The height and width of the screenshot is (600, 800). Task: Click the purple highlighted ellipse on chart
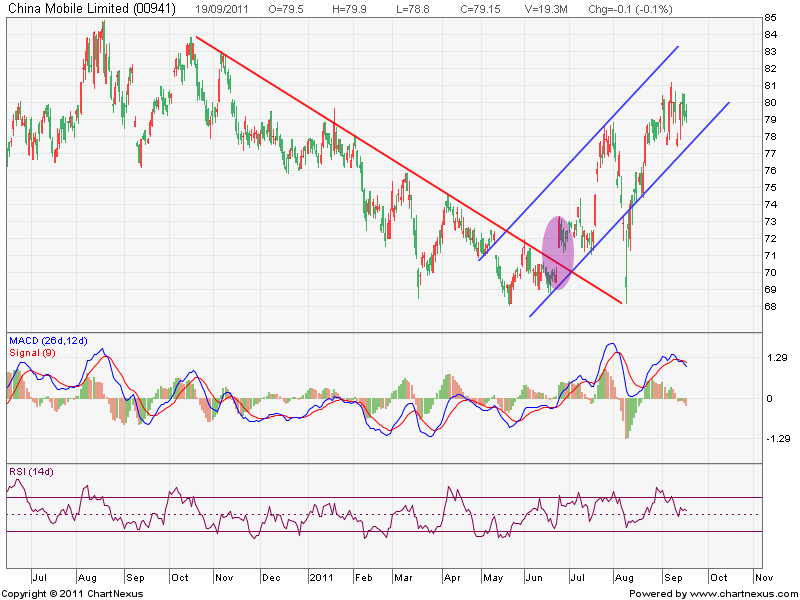pos(557,253)
